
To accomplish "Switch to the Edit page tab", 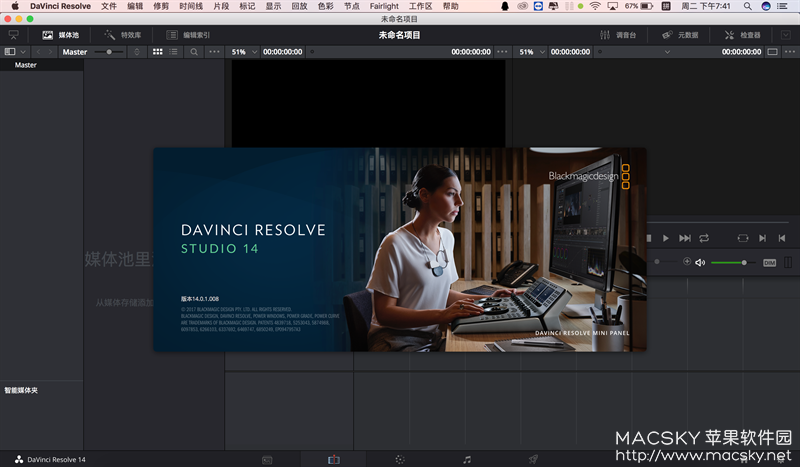I will [x=334, y=460].
